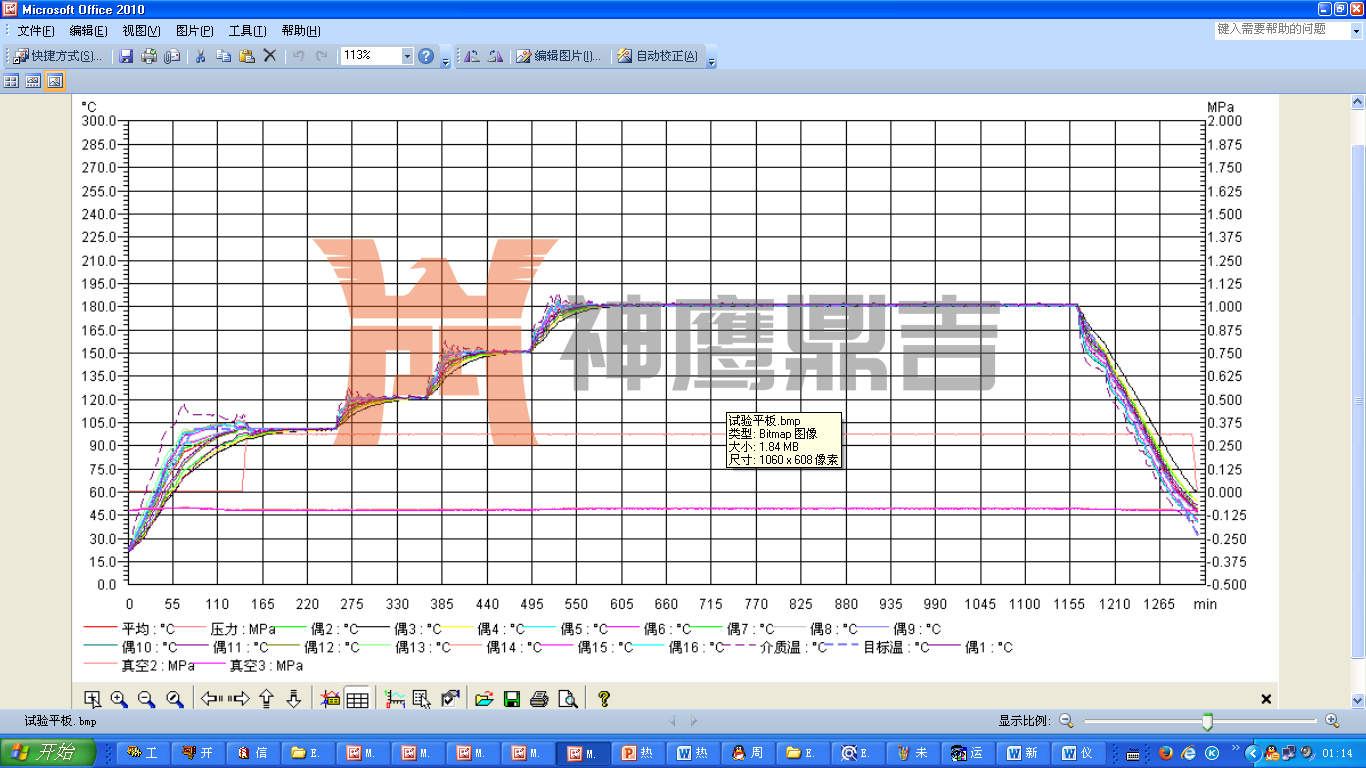Click the undo arrow icon
Screen dimensions: 1366x768
pyautogui.click(x=298, y=56)
